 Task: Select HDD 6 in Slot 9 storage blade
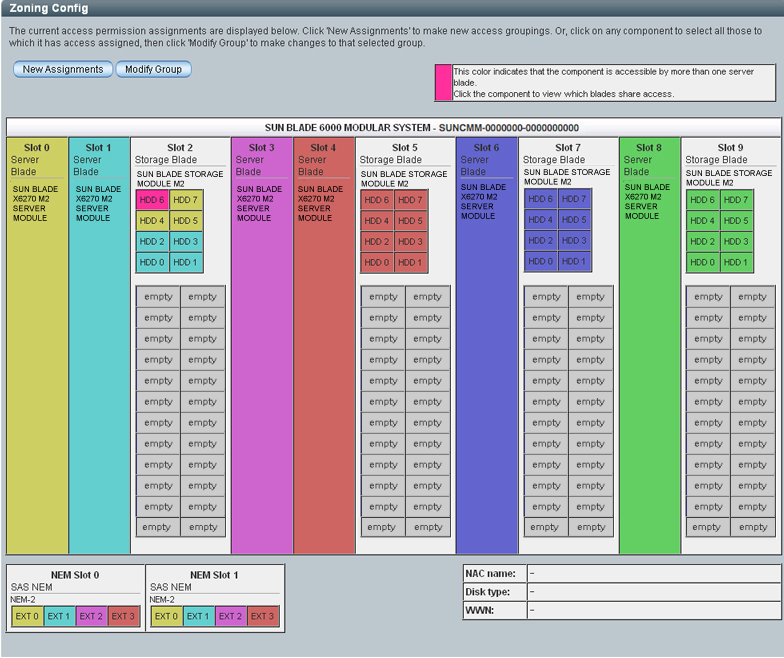pos(703,200)
